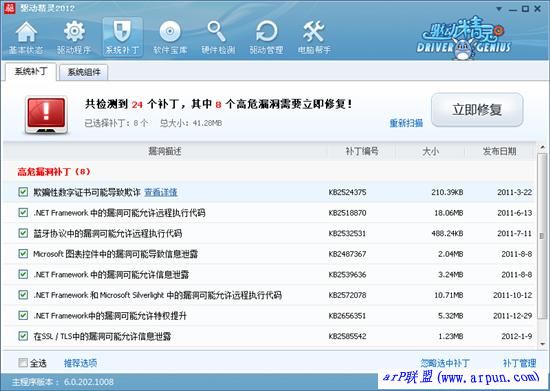
Task: Open the 电脑帮手 tools icon
Action: (314, 38)
